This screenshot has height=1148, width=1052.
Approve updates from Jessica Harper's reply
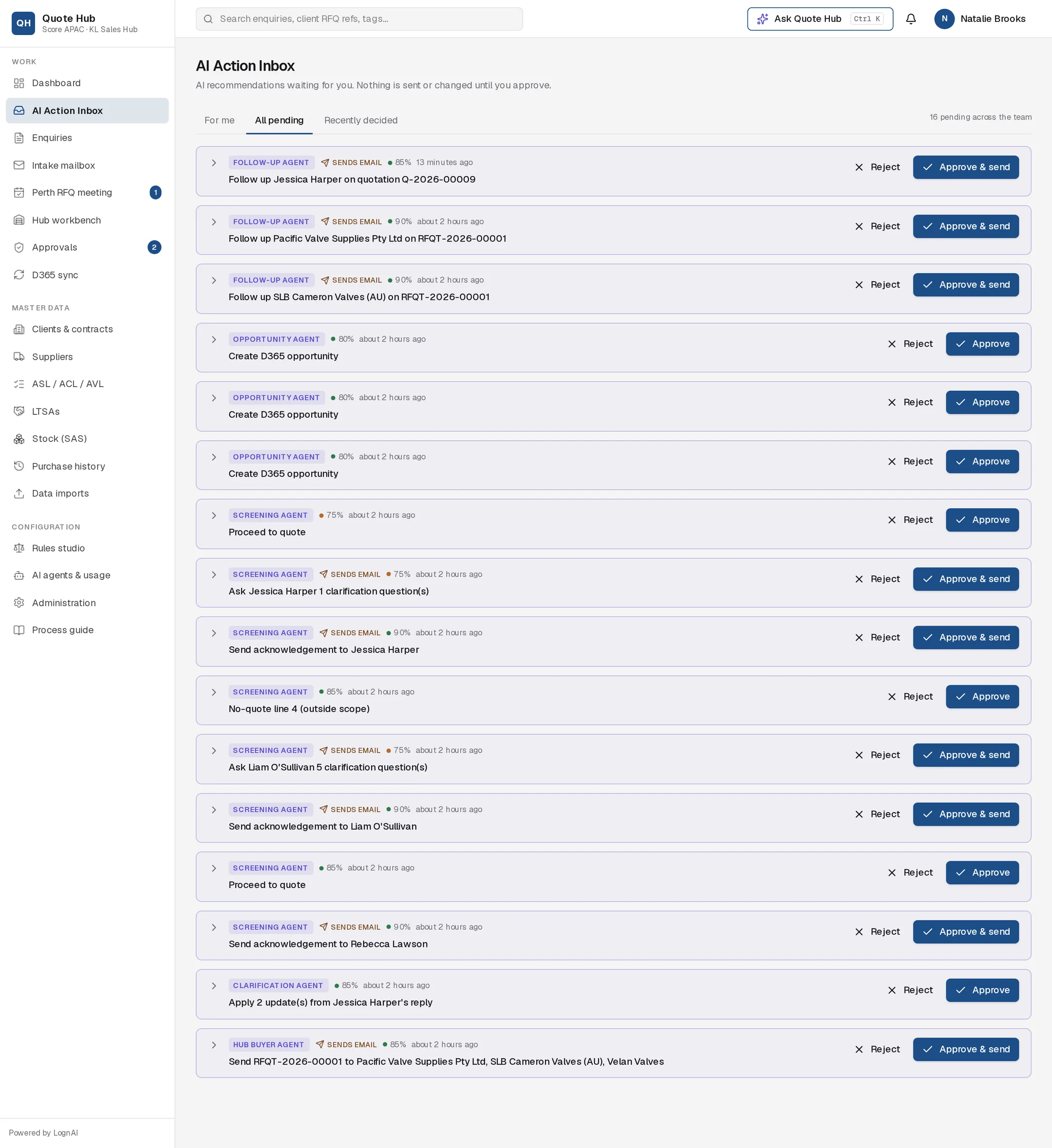coord(982,991)
